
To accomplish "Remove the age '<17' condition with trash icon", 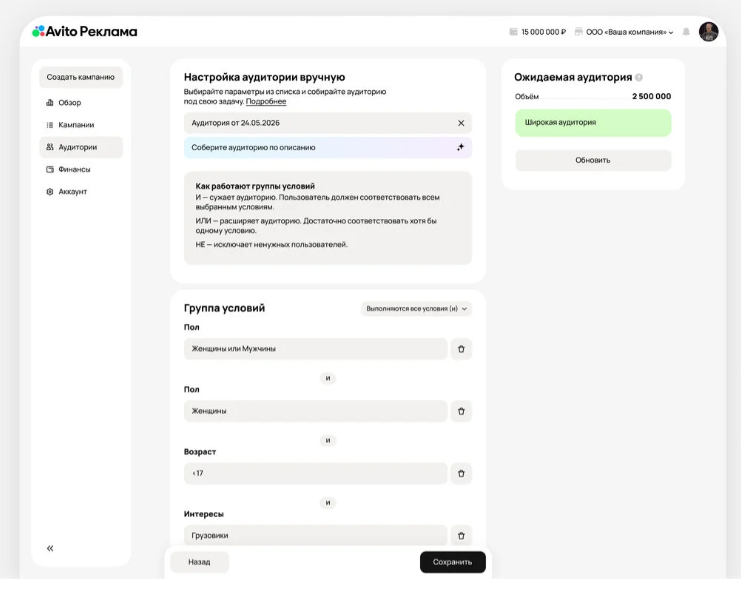I will pyautogui.click(x=461, y=473).
